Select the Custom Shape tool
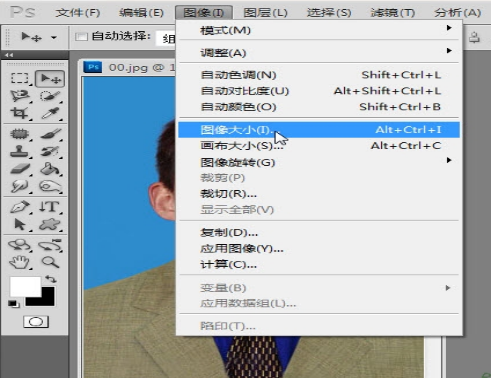The width and height of the screenshot is (492, 378). tap(50, 224)
